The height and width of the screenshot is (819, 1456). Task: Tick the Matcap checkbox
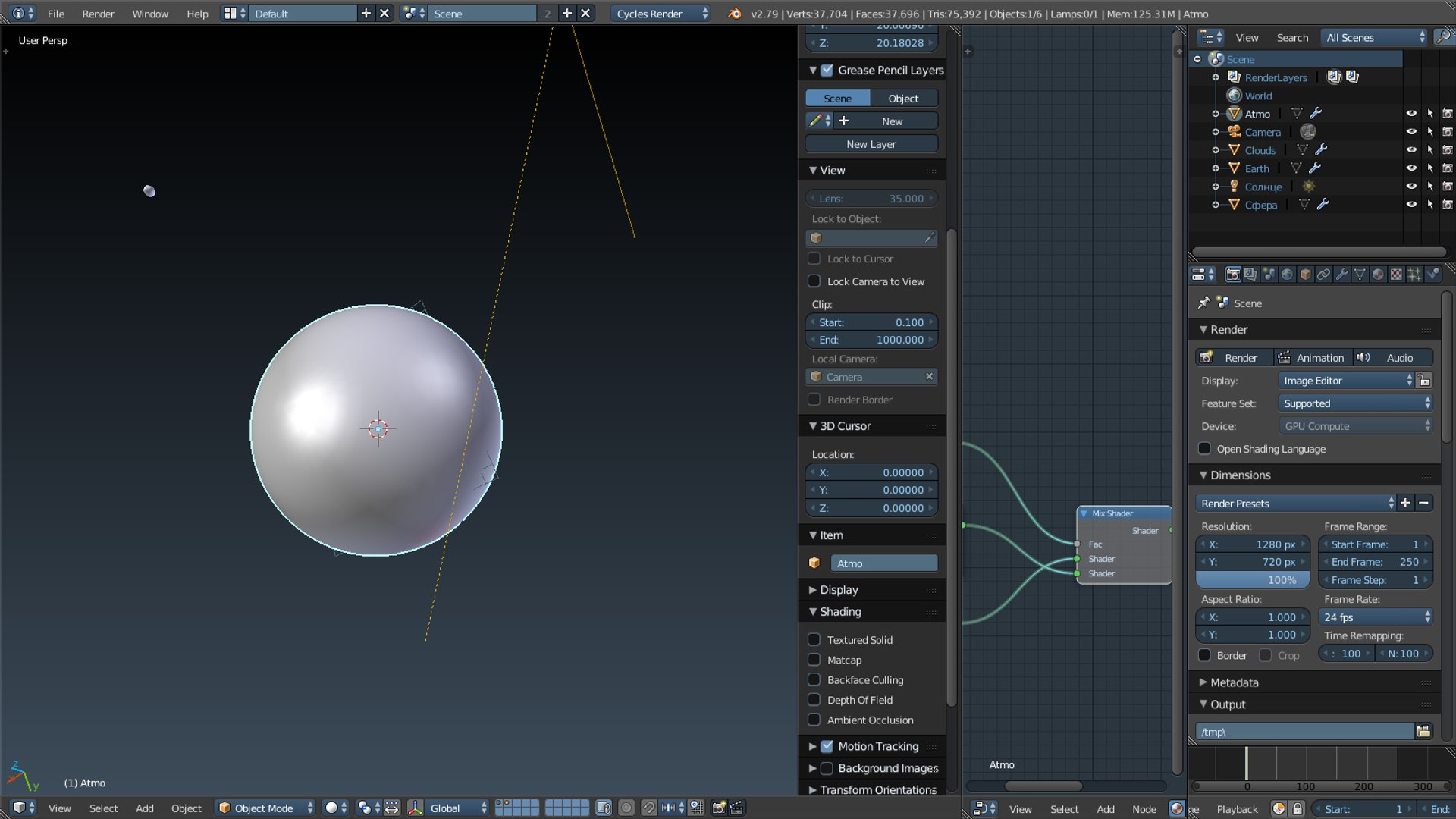pyautogui.click(x=814, y=660)
